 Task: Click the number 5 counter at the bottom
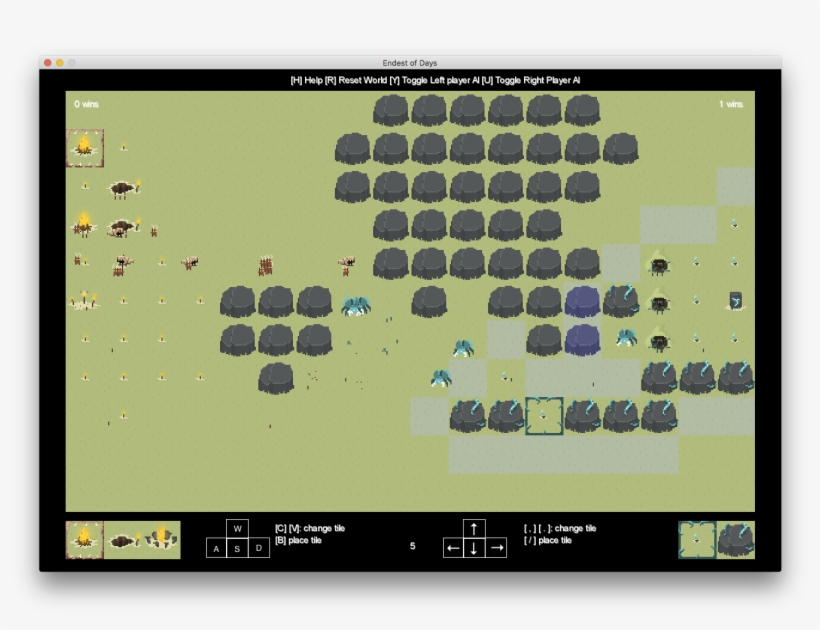(x=411, y=545)
